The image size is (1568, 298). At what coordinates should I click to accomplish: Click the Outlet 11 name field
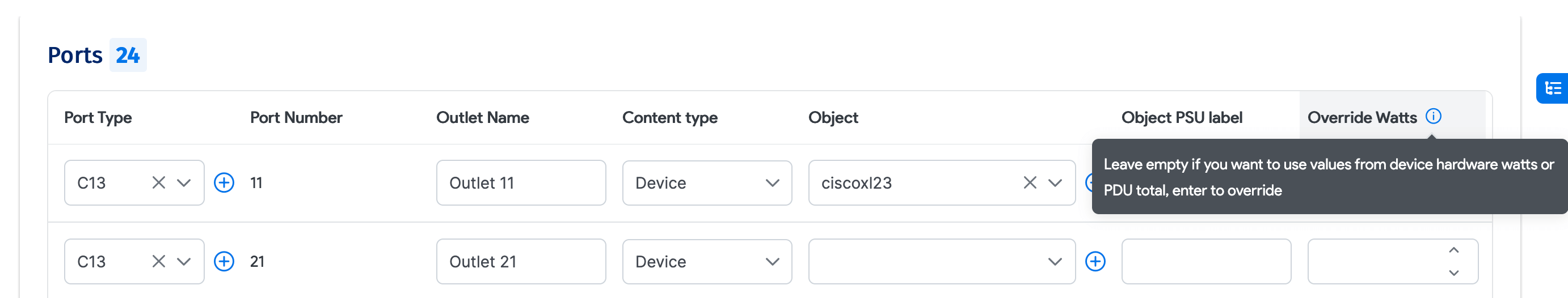click(520, 183)
